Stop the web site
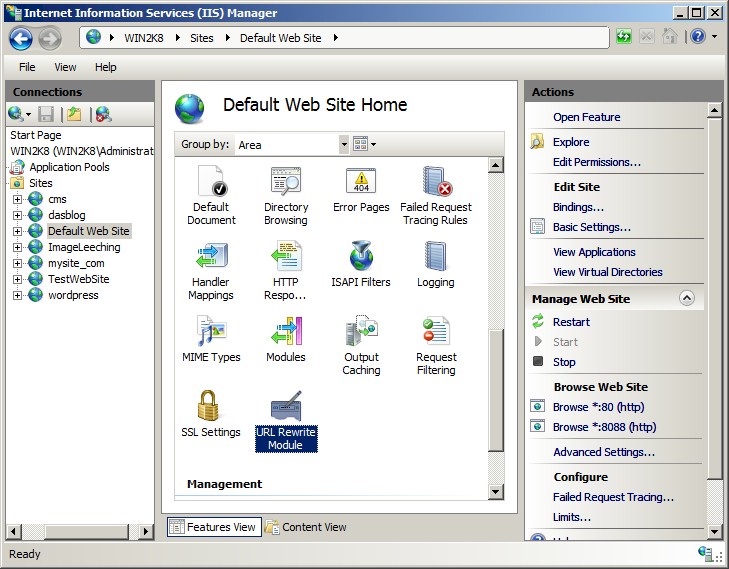The image size is (729, 569). [564, 362]
